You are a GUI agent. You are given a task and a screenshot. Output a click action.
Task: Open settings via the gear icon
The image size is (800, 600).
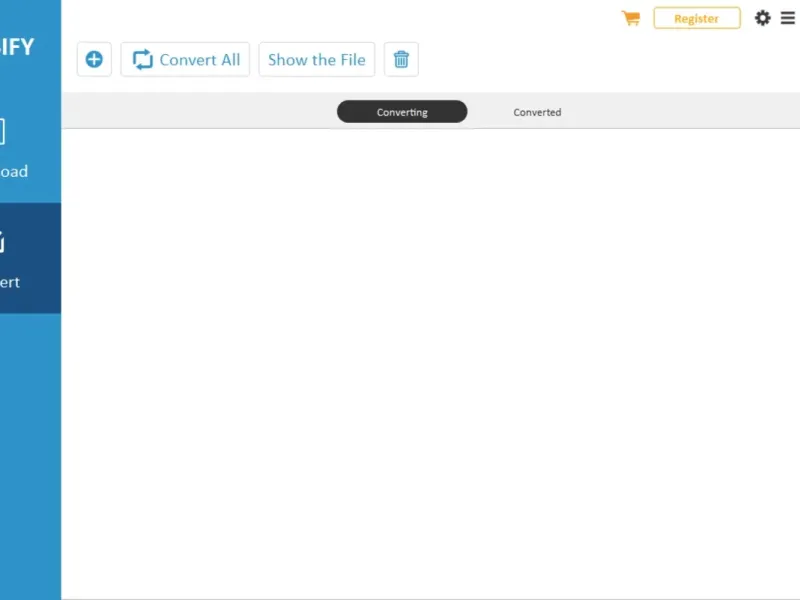click(x=763, y=18)
